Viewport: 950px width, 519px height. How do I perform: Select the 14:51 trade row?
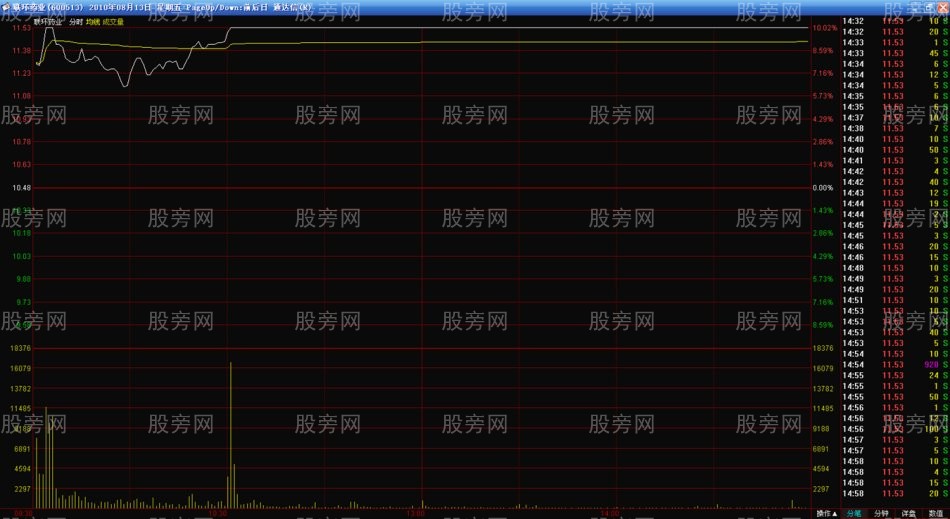pos(895,300)
